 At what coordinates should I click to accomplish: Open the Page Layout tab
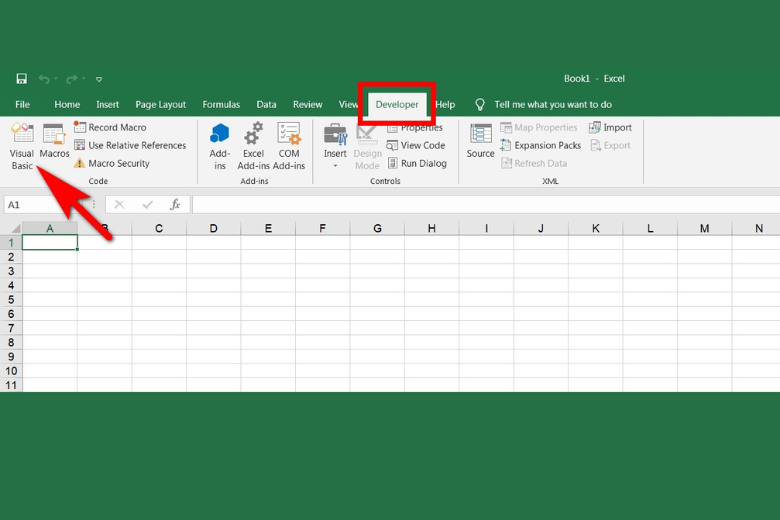(160, 104)
